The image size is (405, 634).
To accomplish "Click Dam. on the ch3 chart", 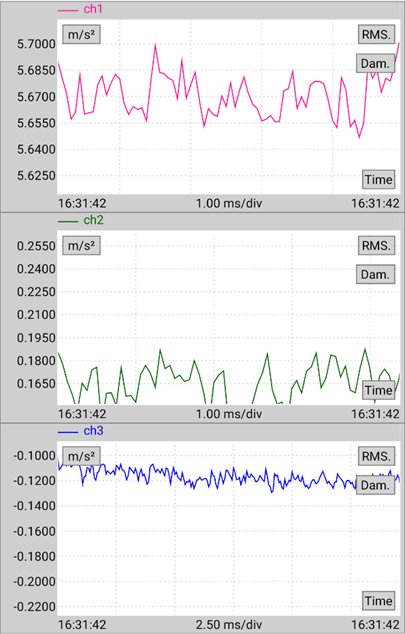I will (375, 485).
